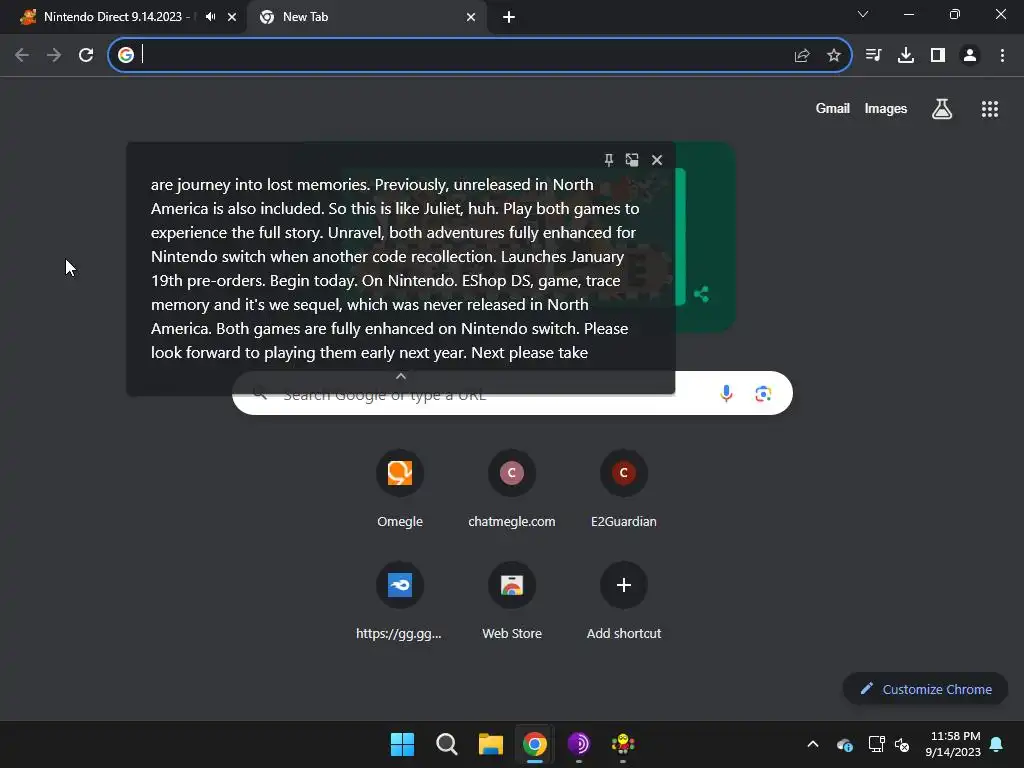Open the tab search chevron

click(x=863, y=14)
